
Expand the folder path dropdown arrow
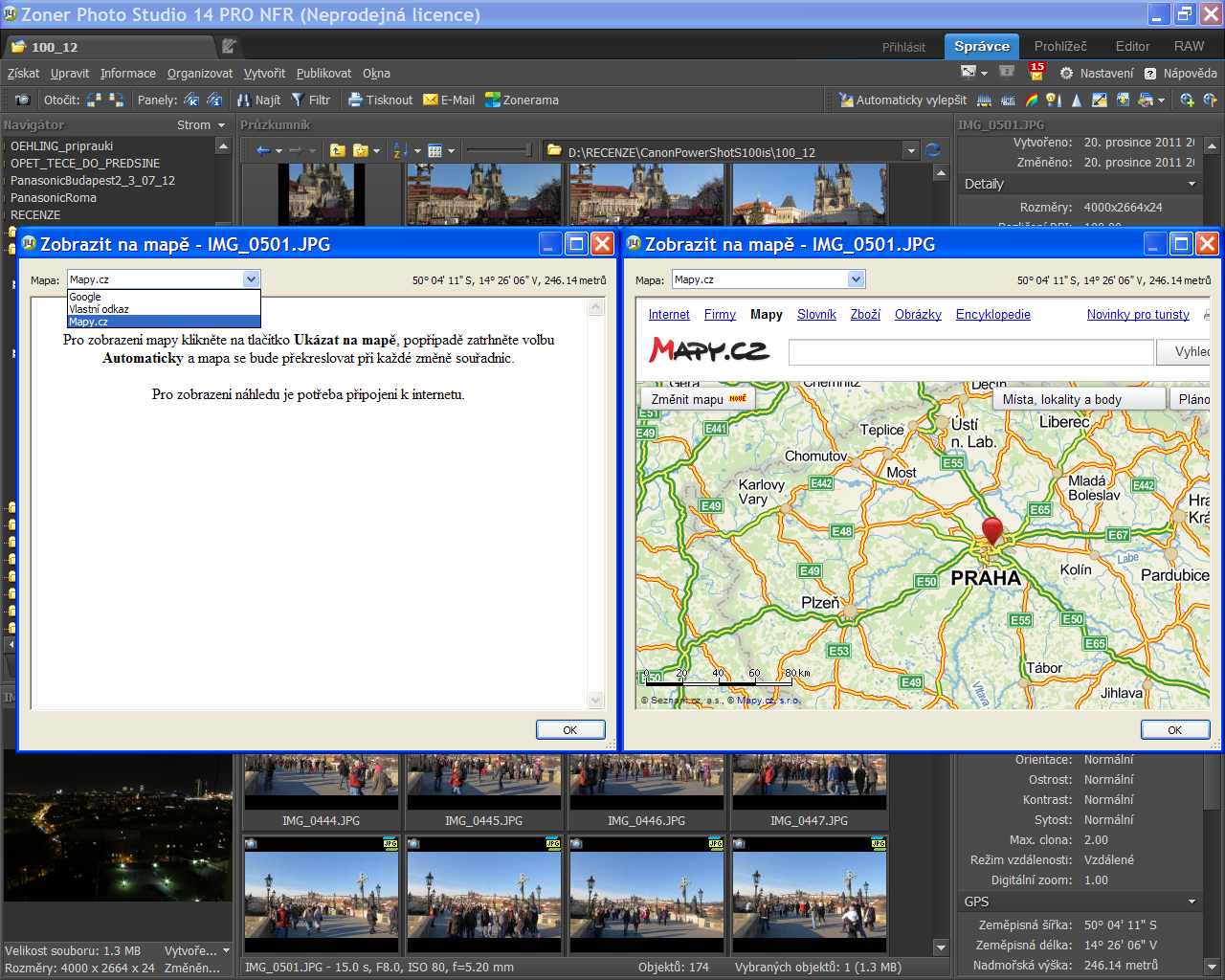[911, 151]
